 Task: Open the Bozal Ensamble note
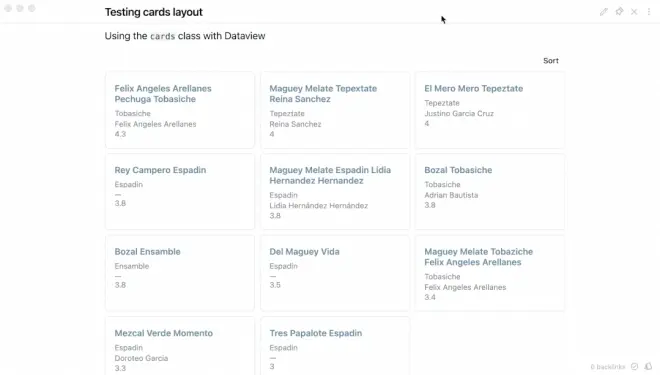[x=147, y=252]
